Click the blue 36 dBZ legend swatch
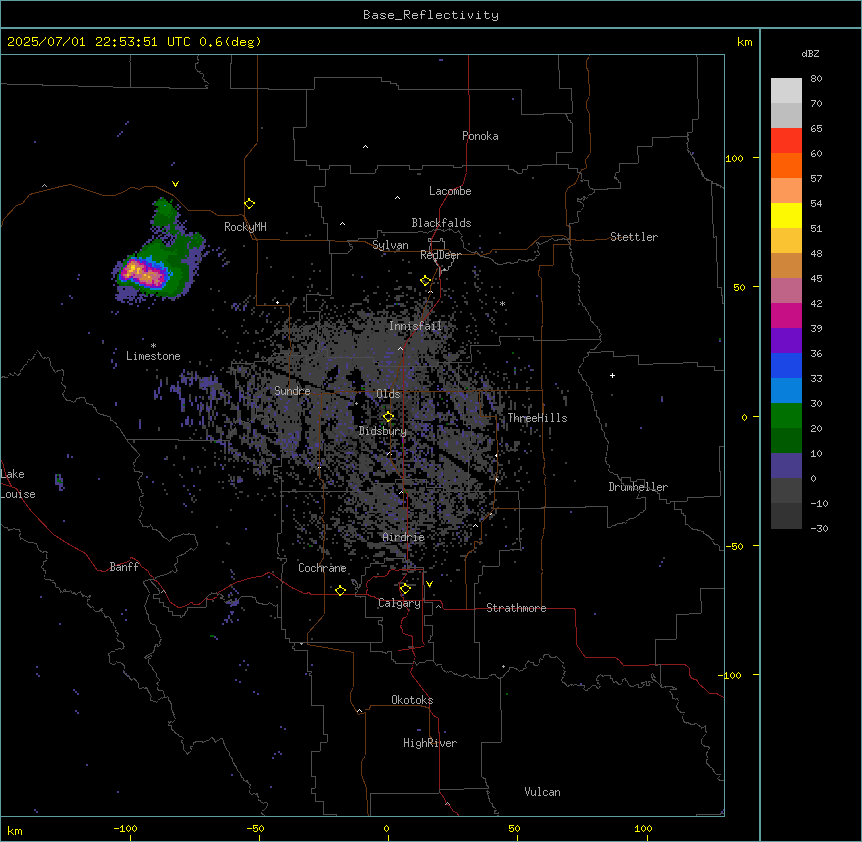Viewport: 862px width, 842px height. [786, 365]
